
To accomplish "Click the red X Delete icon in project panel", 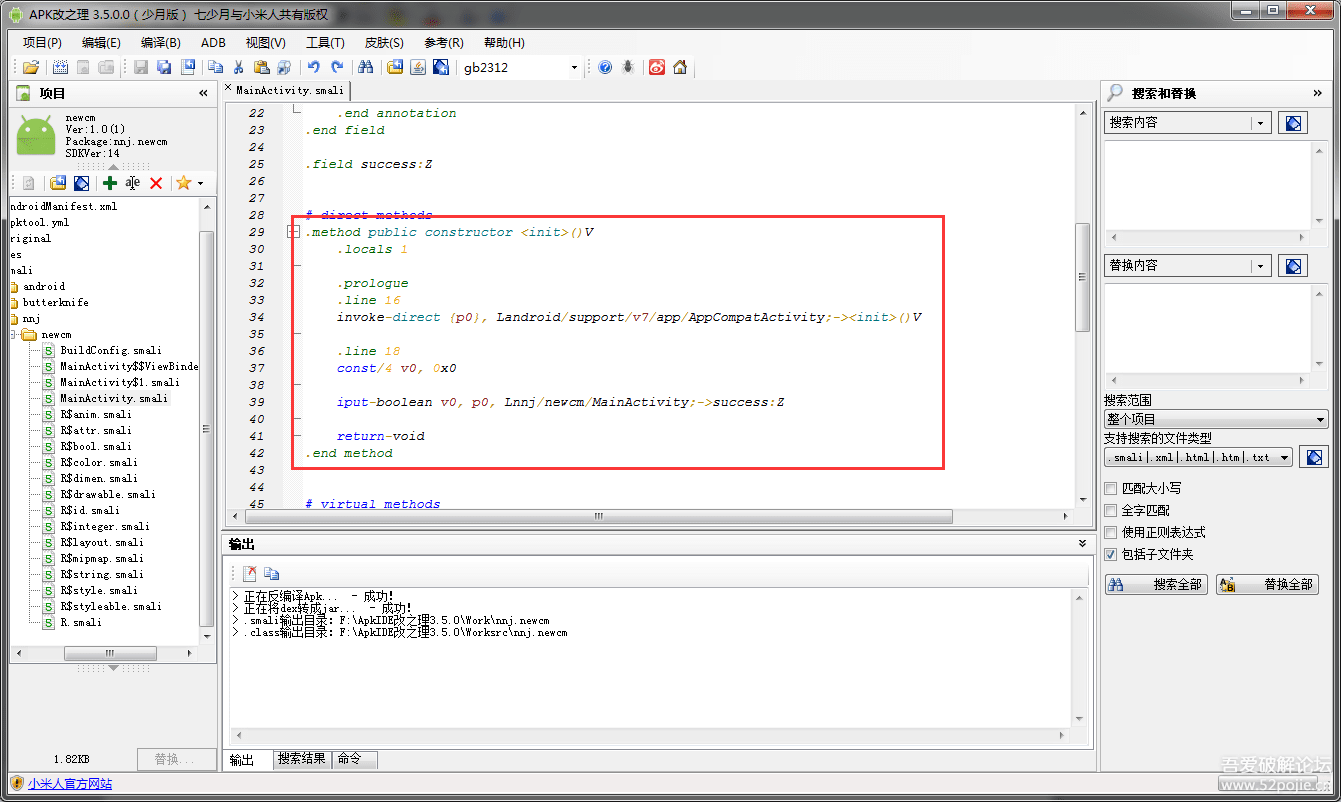I will click(156, 183).
